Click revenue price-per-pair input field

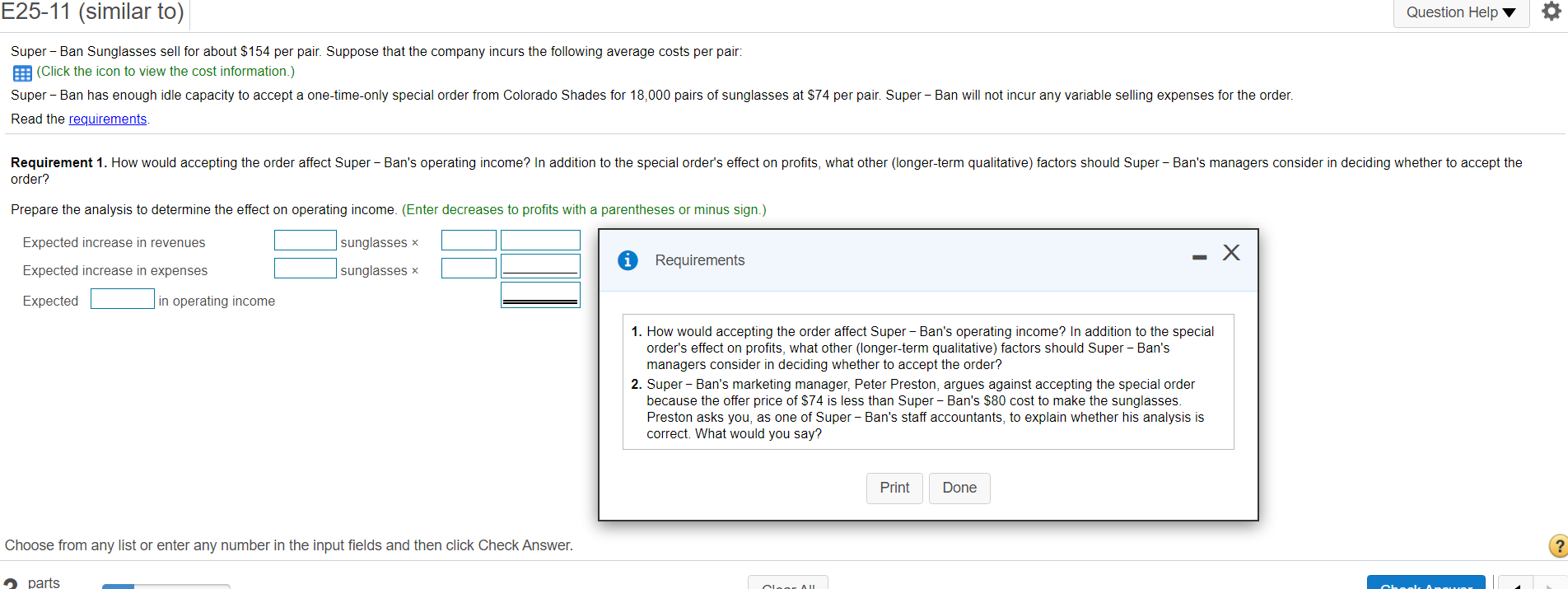tap(469, 241)
